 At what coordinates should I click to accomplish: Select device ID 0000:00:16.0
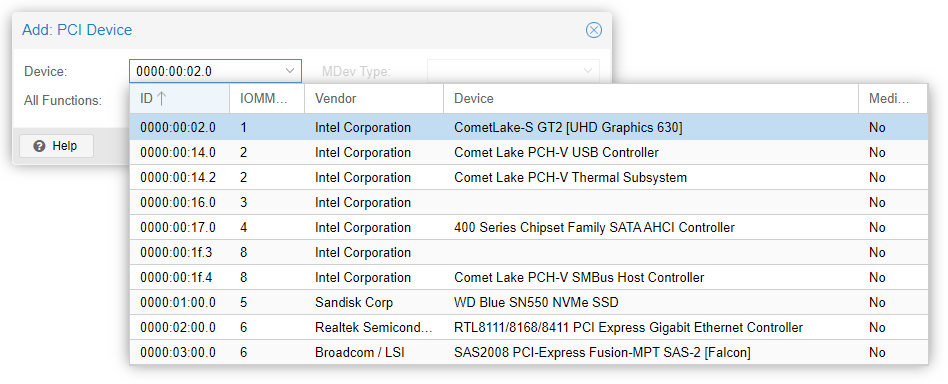[178, 203]
